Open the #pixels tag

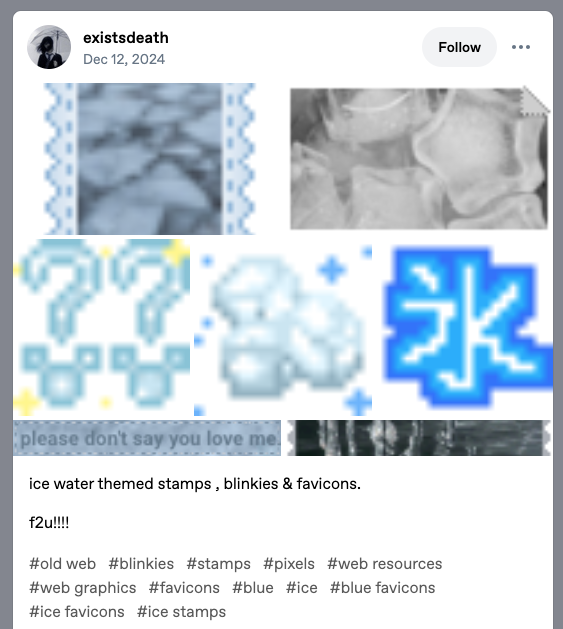coord(289,564)
